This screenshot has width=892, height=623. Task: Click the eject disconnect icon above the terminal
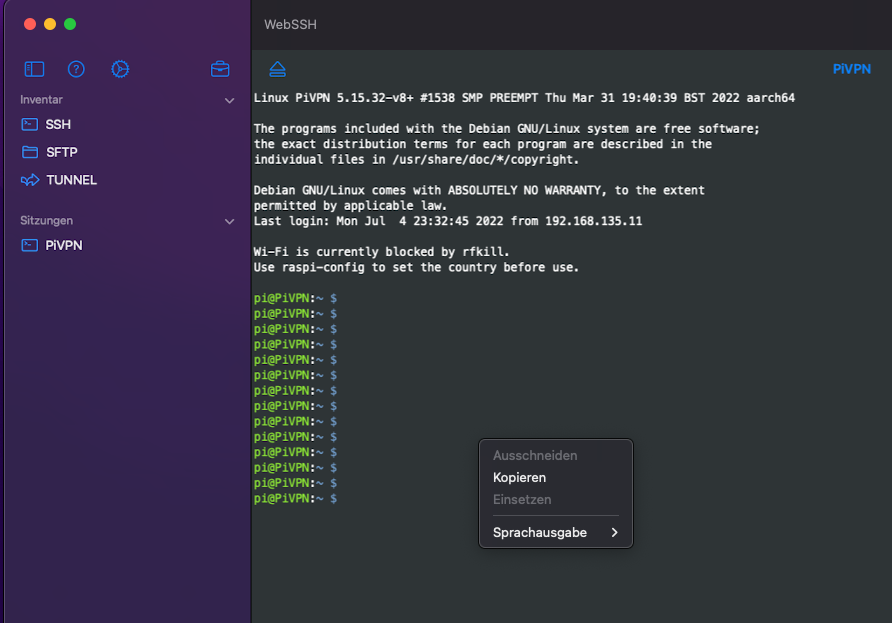(278, 69)
